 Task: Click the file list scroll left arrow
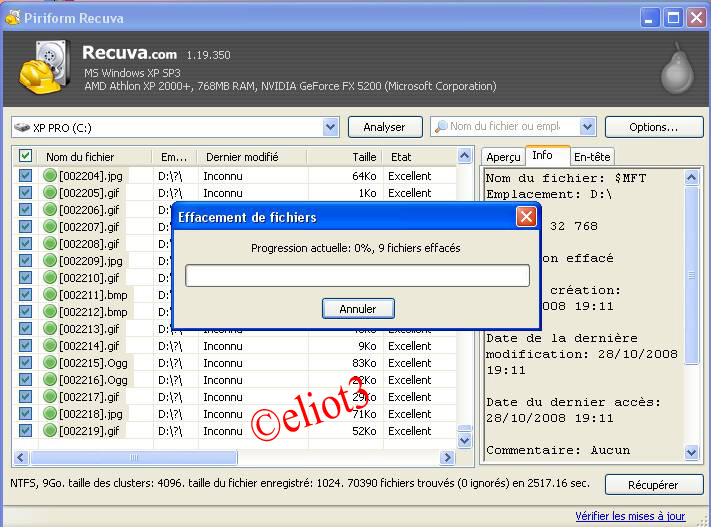pyautogui.click(x=21, y=457)
